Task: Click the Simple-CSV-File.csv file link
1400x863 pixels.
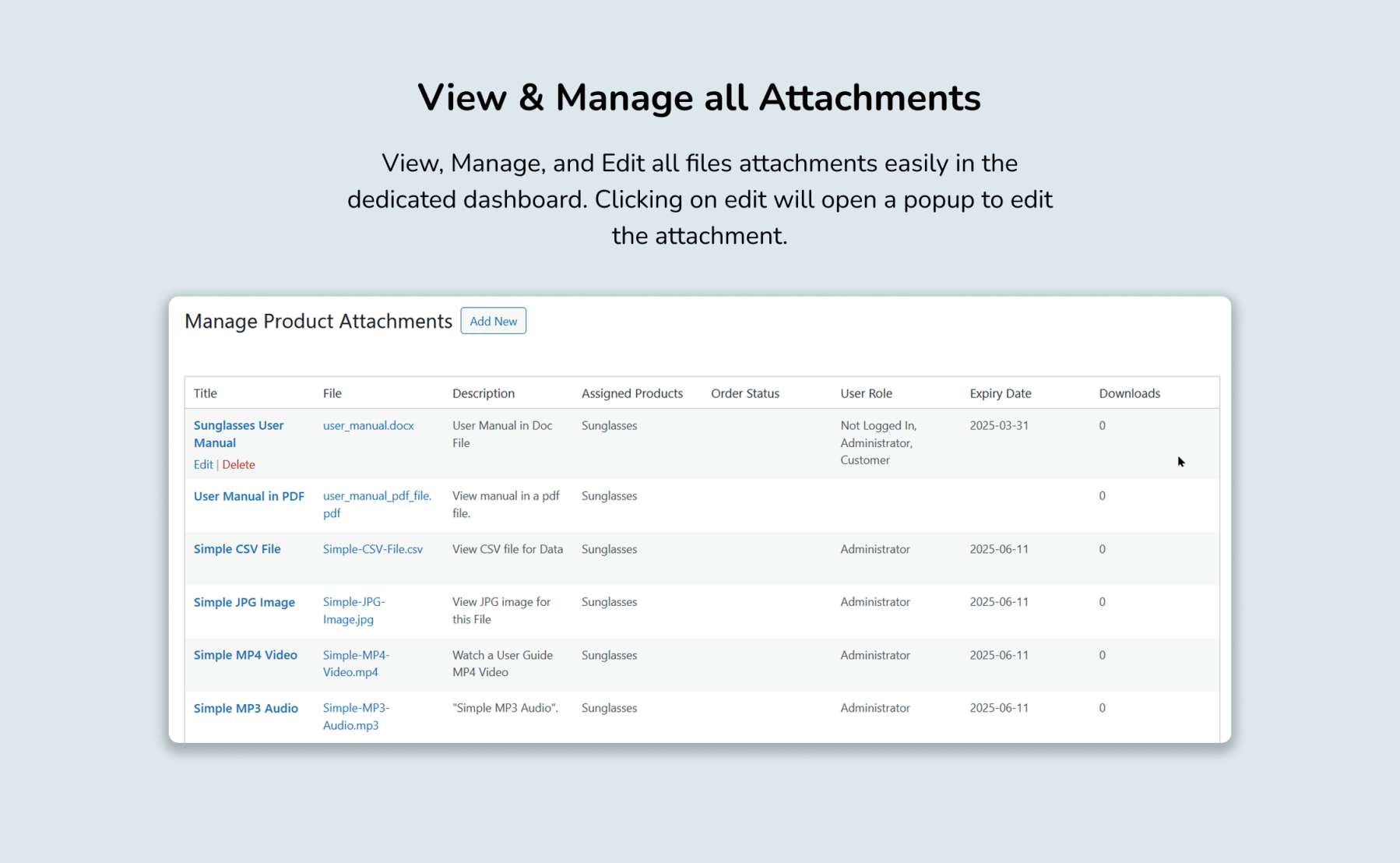Action: [x=373, y=549]
